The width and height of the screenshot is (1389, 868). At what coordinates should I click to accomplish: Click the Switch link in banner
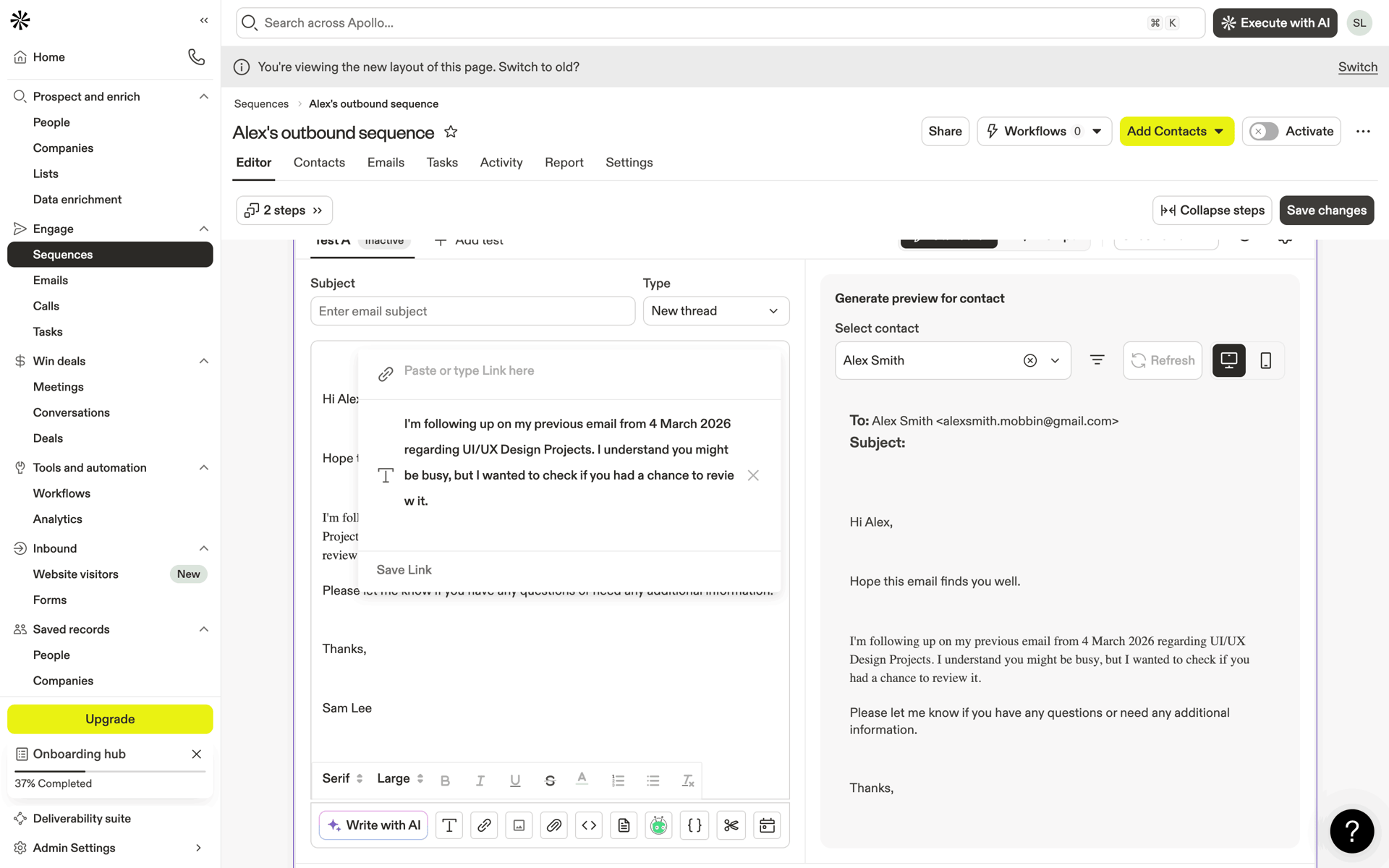[x=1357, y=67]
